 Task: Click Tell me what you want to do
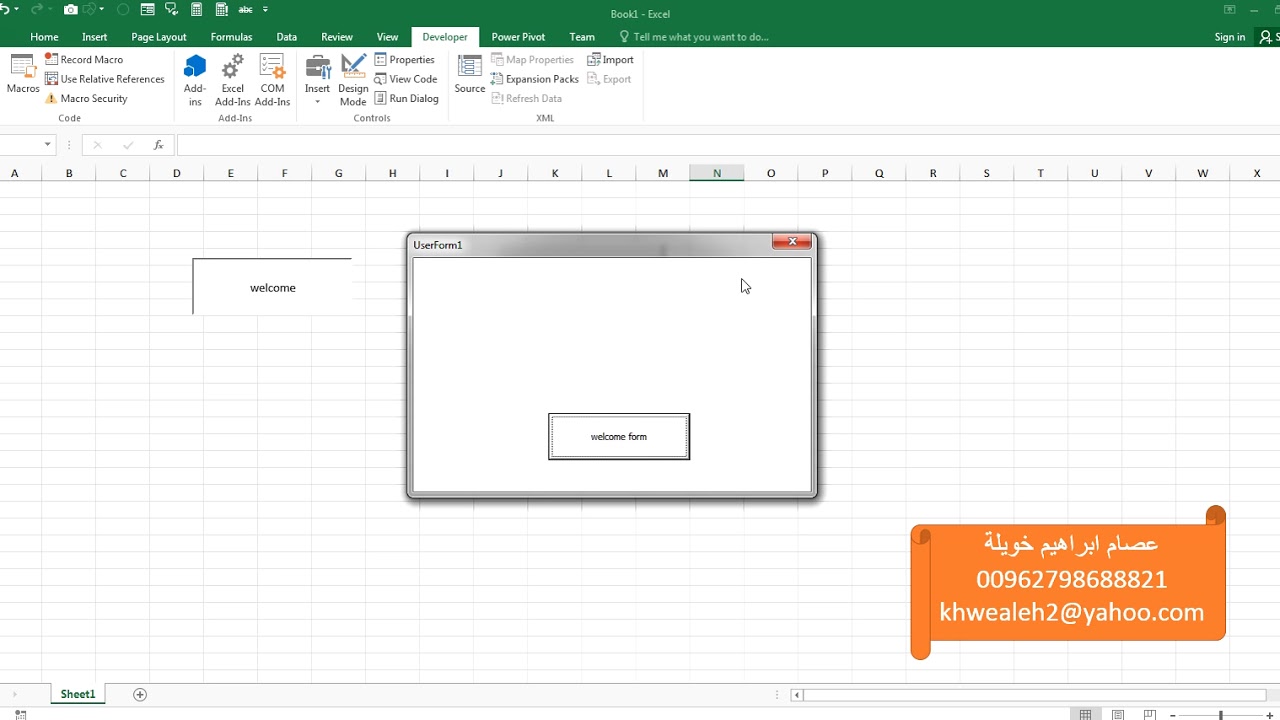pos(694,37)
